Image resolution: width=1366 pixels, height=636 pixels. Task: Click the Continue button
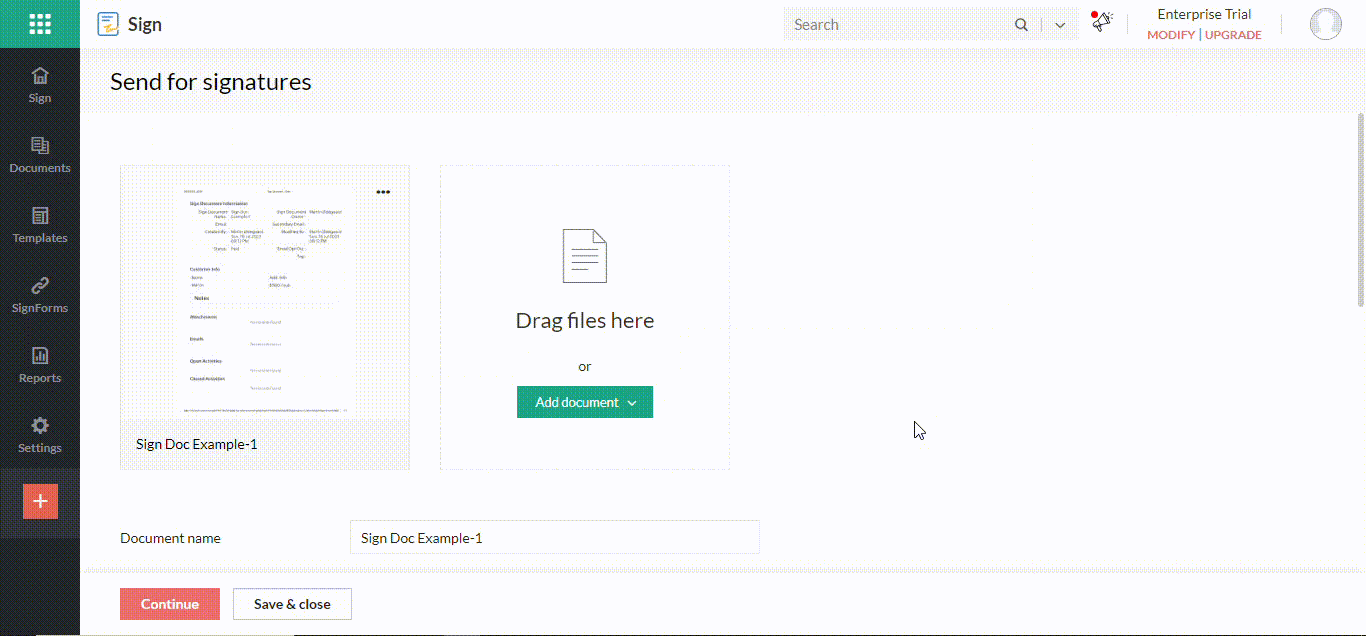(169, 604)
